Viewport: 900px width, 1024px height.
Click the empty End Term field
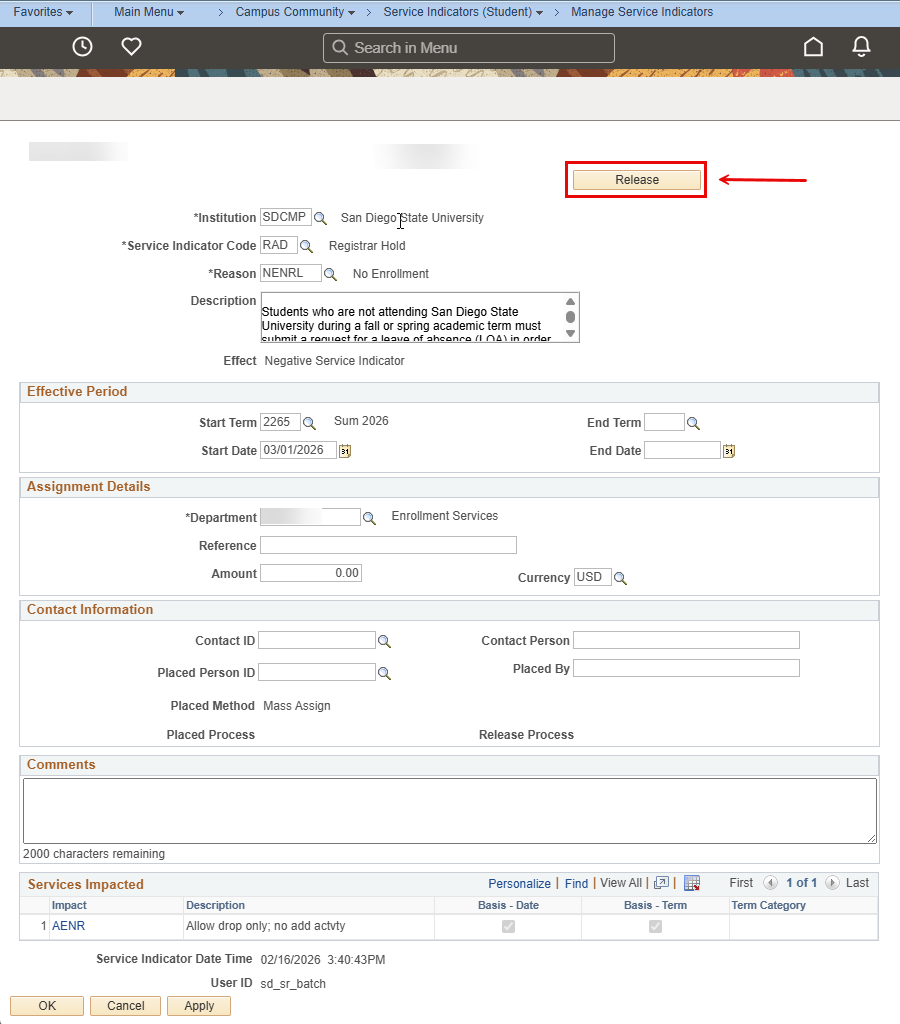click(x=664, y=422)
